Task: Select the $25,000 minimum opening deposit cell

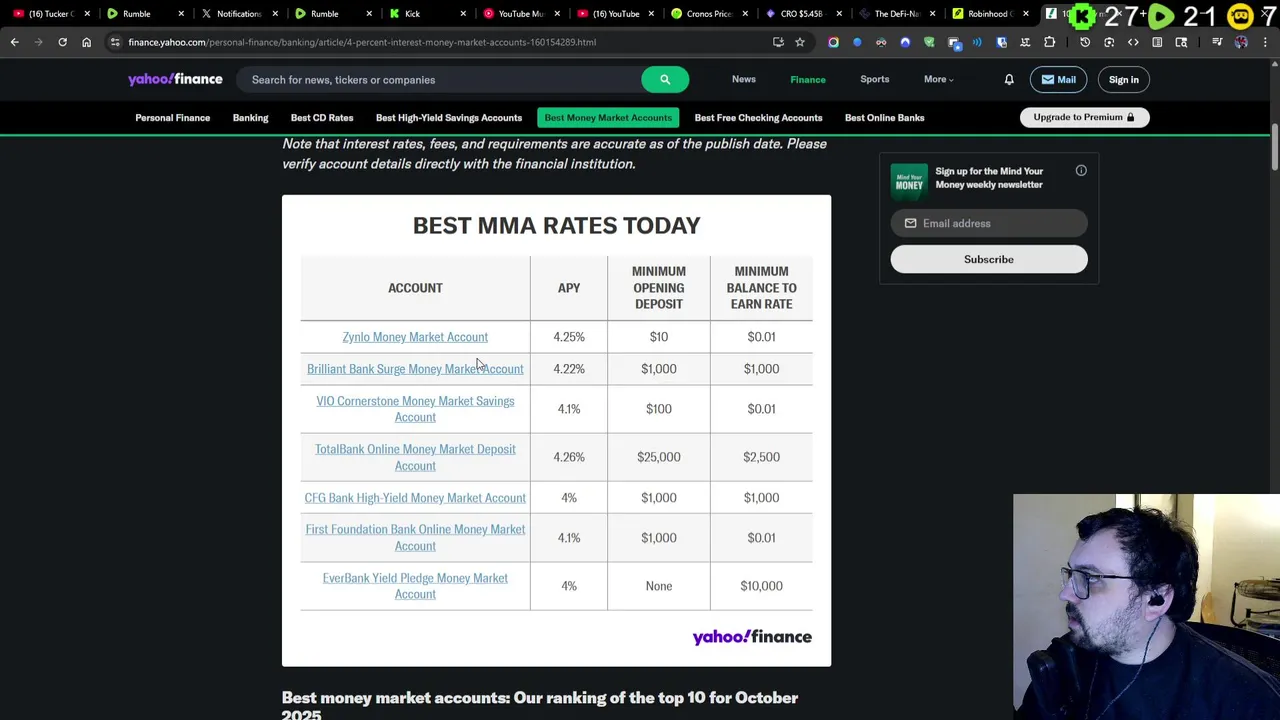Action: point(659,457)
